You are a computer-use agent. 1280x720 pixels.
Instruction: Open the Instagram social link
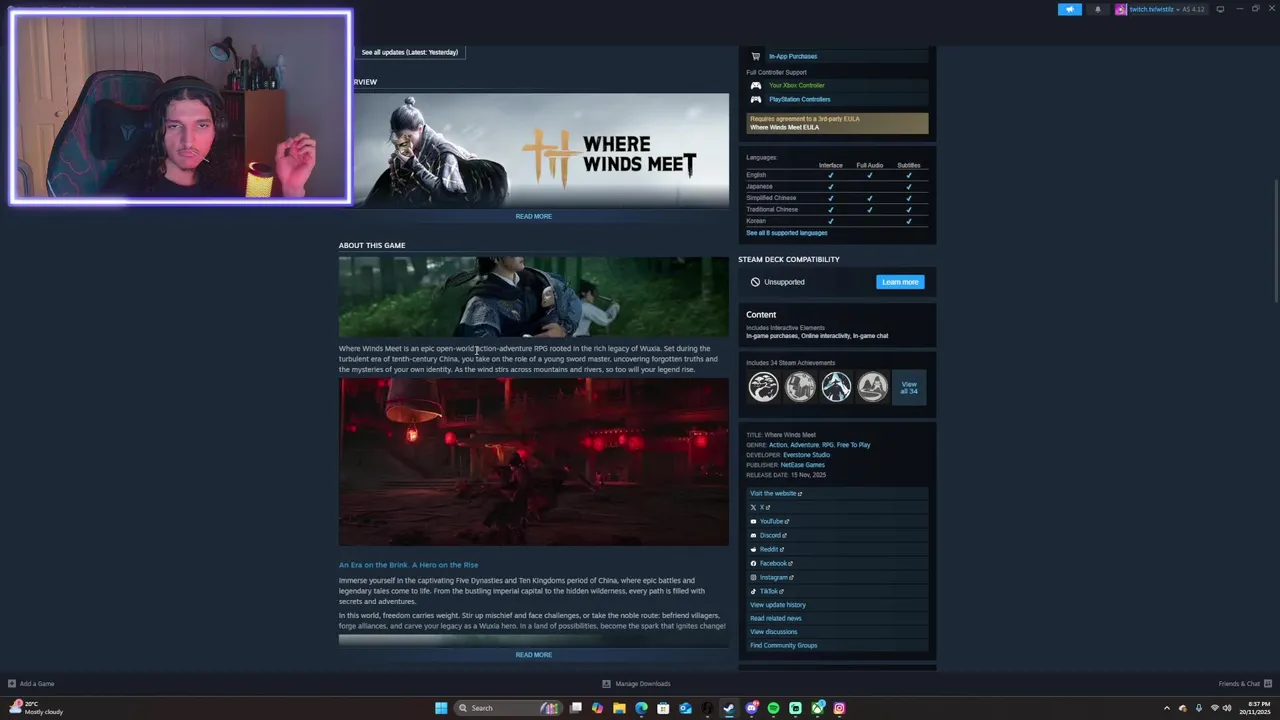pos(838,577)
